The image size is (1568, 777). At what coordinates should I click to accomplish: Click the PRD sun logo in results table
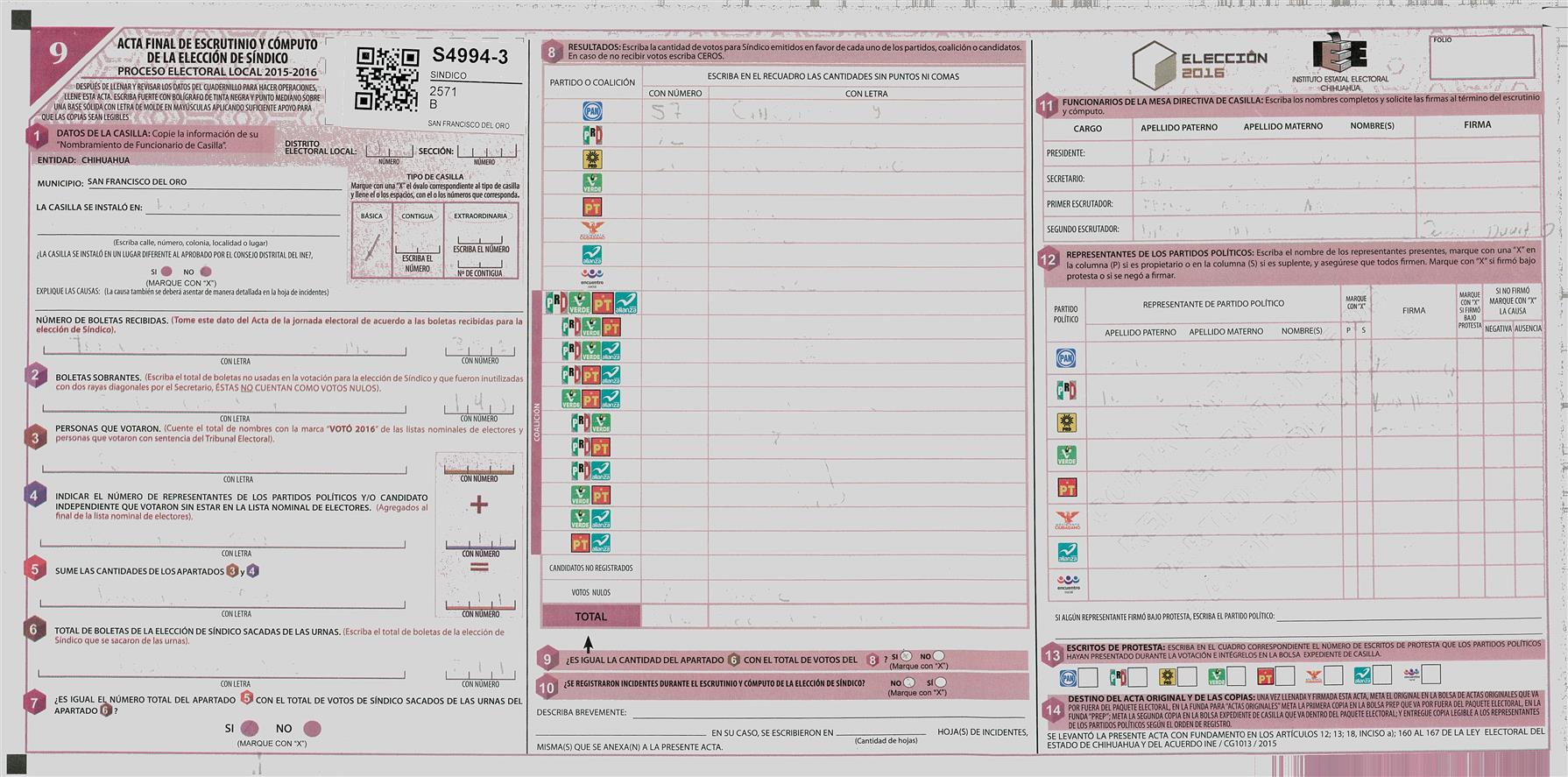(592, 159)
